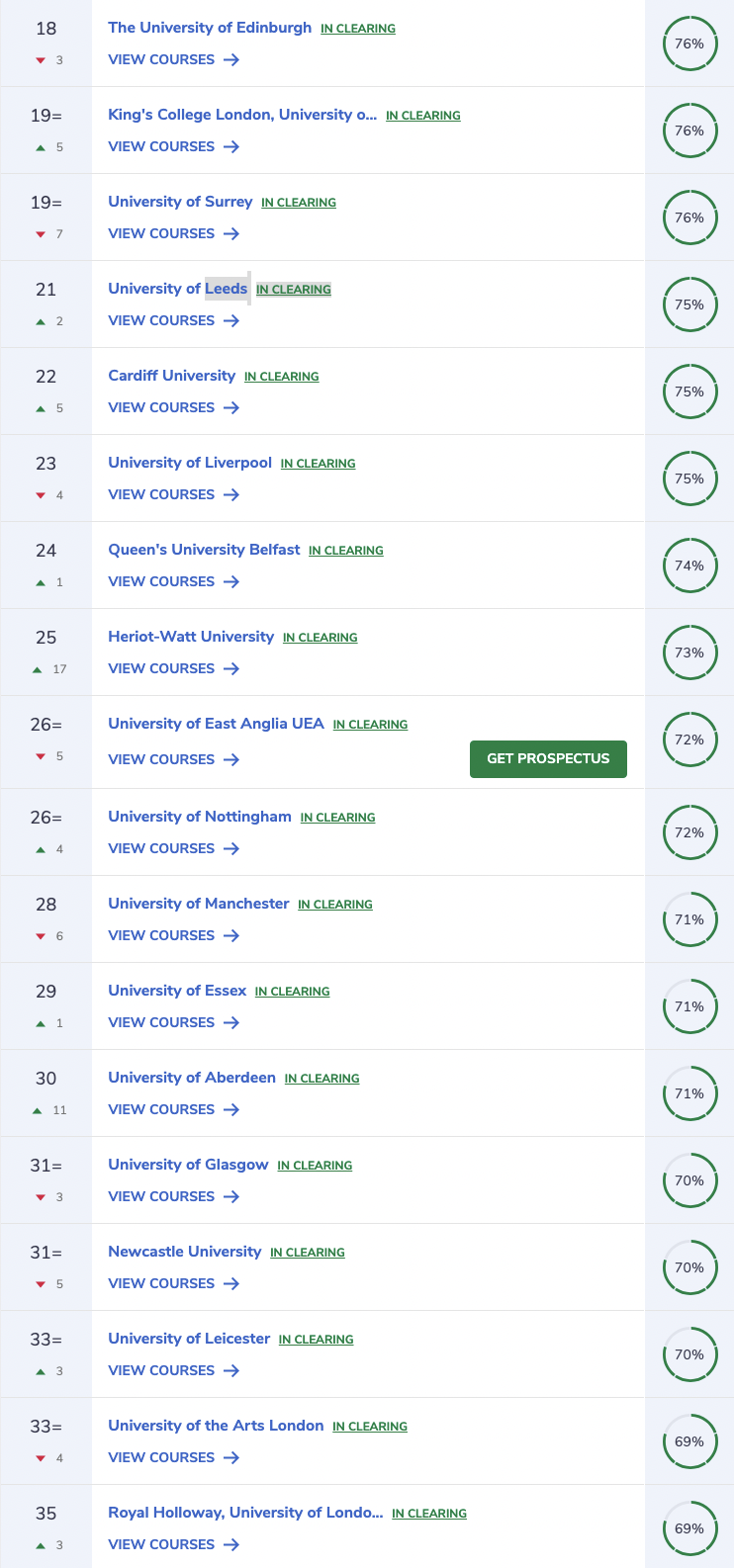
Task: Click 71% score ring for Essex
Action: pyautogui.click(x=689, y=1006)
